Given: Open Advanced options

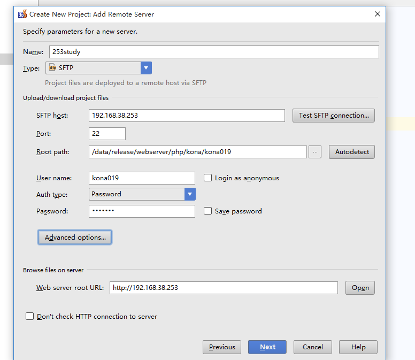Looking at the screenshot, I should point(75,237).
